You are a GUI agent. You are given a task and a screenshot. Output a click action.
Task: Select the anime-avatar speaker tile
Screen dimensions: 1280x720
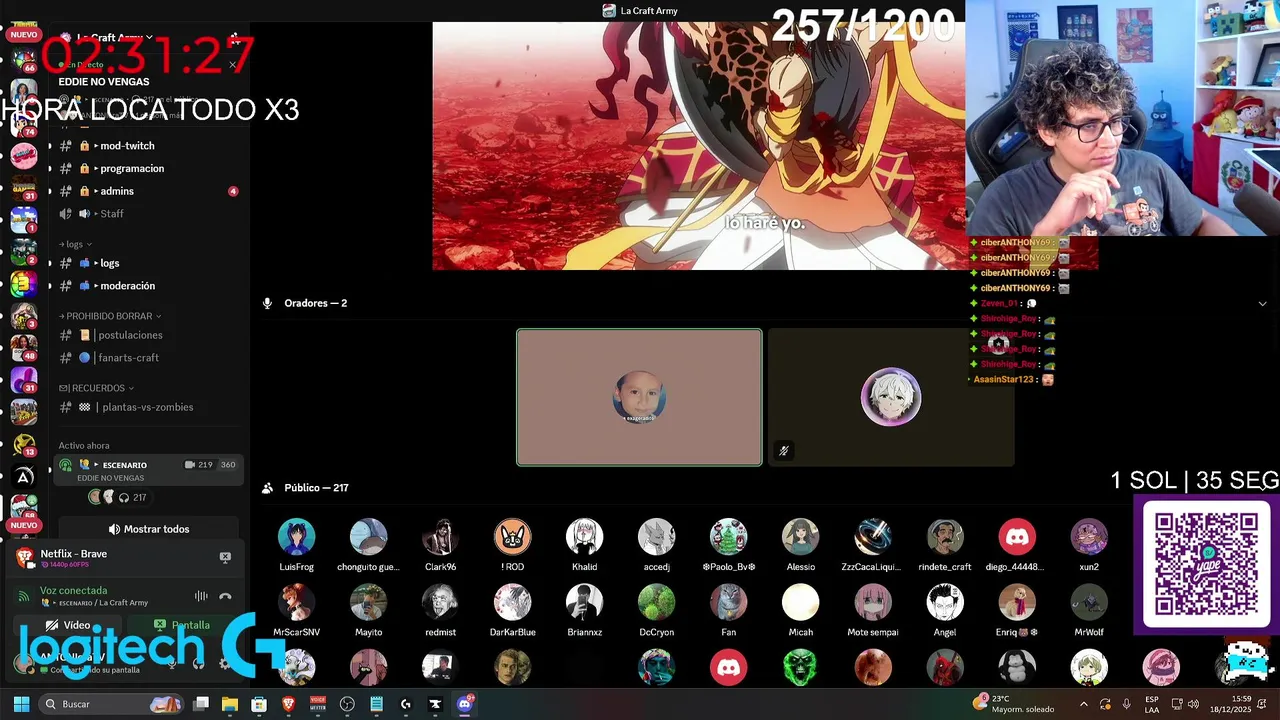point(891,397)
